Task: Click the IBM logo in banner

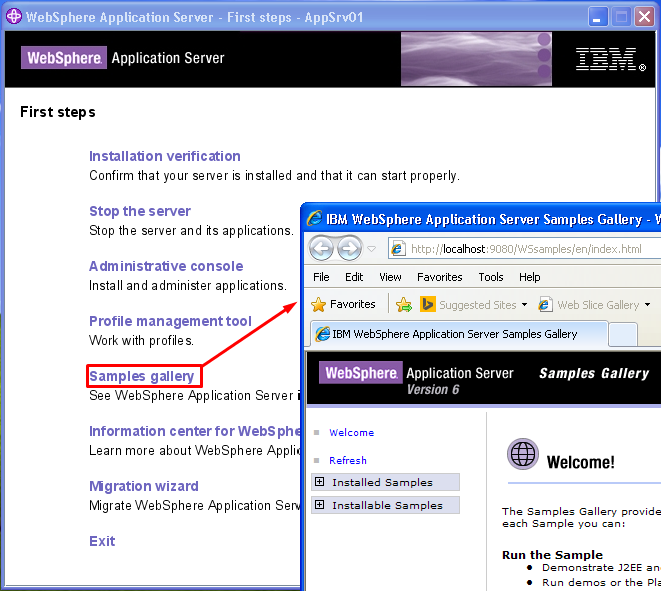Action: (610, 59)
